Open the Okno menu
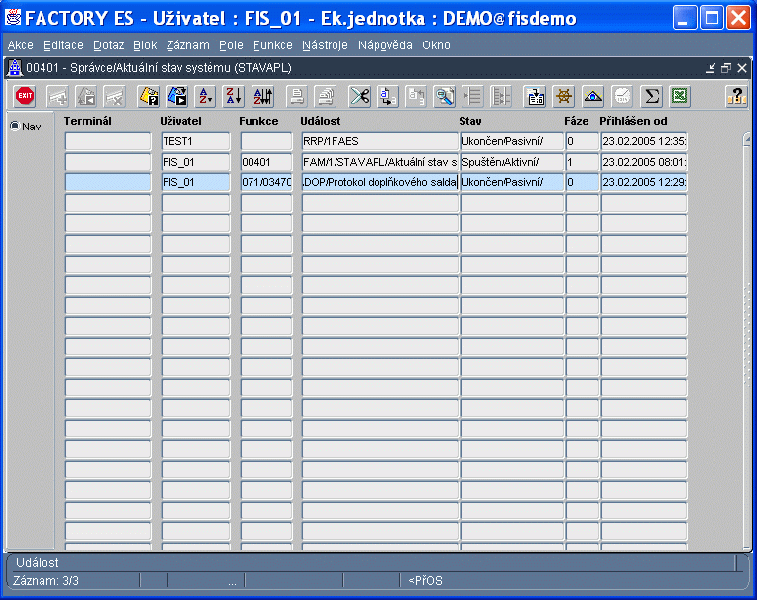757x600 pixels. (x=436, y=45)
